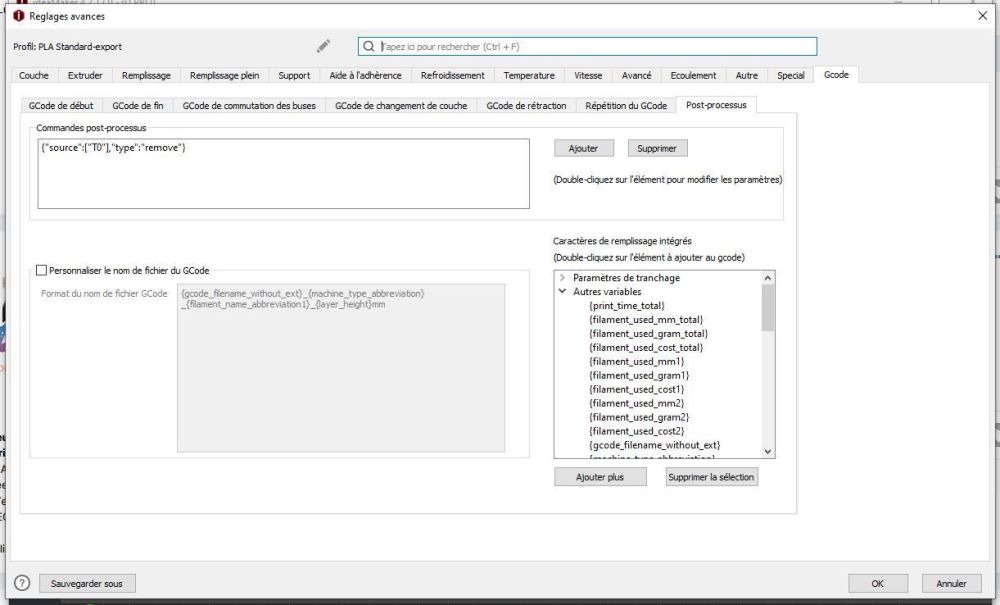Select the remove T0 post-process command
The image size is (1000, 605).
[x=114, y=147]
